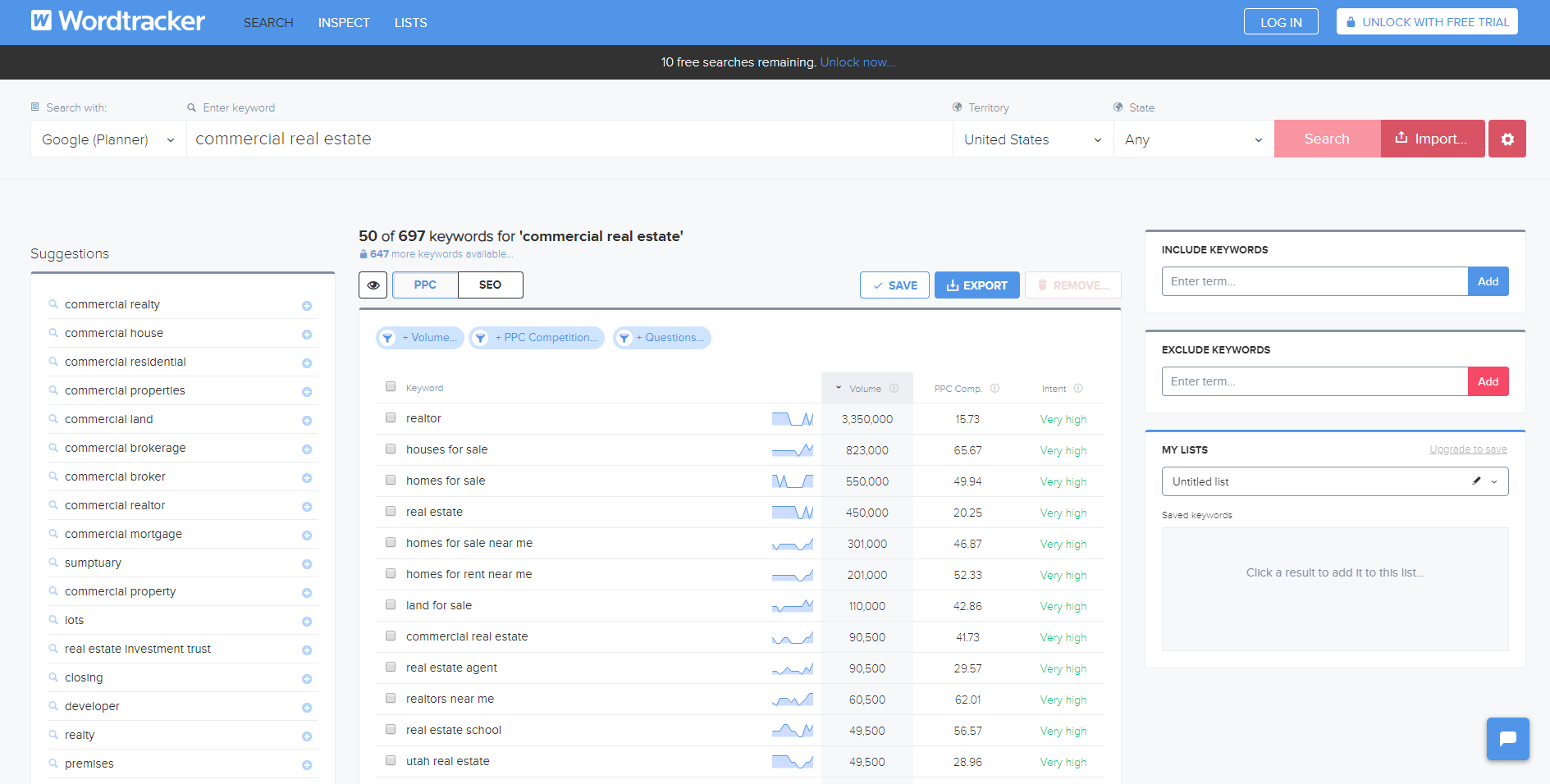Screen dimensions: 1550x784
Task: Select all keywords with header checkbox
Action: (391, 386)
